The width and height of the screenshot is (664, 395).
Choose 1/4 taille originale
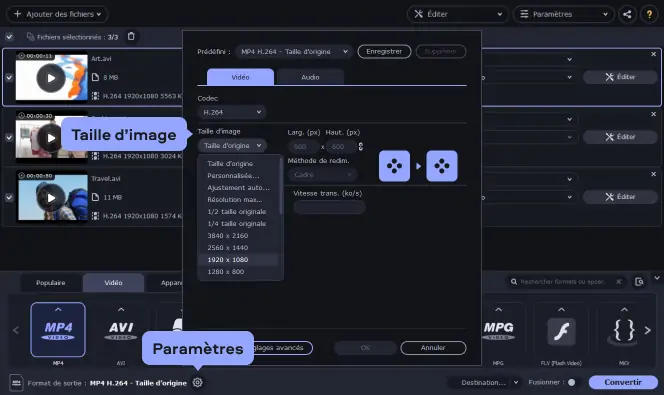pyautogui.click(x=238, y=224)
